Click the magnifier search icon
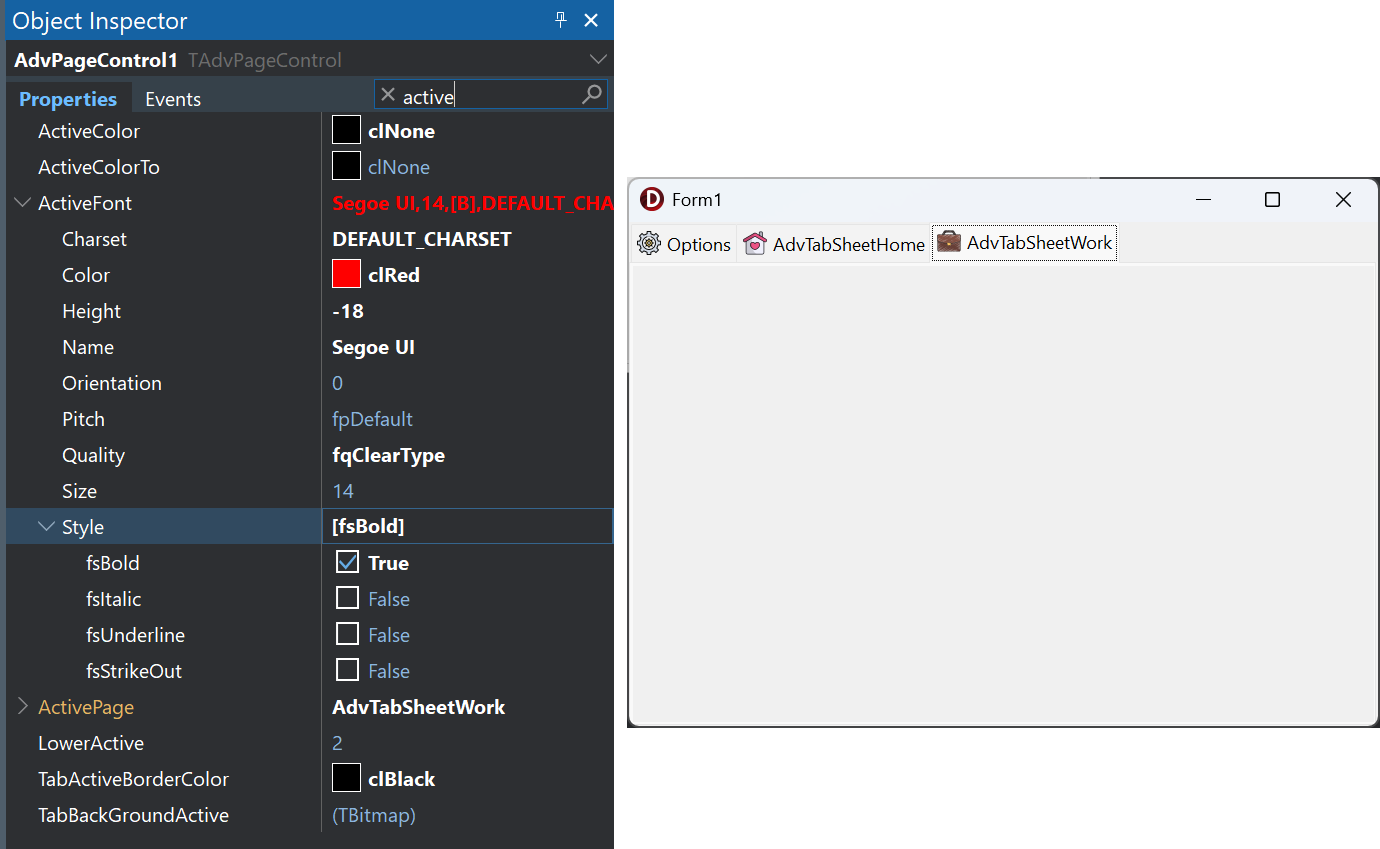 592,95
